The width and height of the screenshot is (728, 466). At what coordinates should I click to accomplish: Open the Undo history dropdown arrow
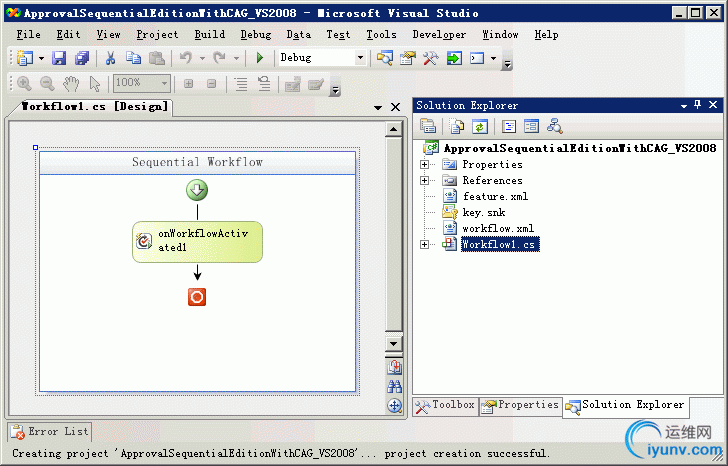(202, 58)
